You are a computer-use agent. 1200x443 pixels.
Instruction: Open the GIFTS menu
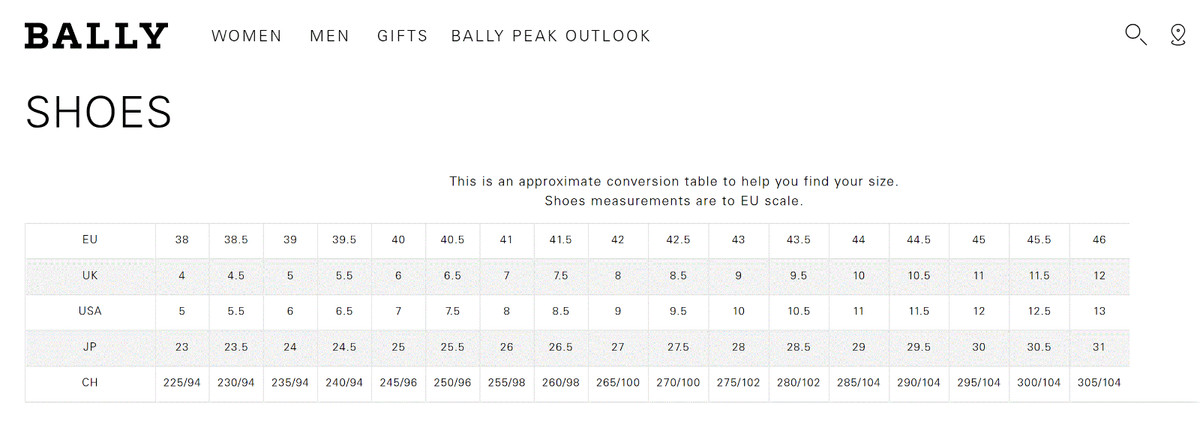click(402, 36)
